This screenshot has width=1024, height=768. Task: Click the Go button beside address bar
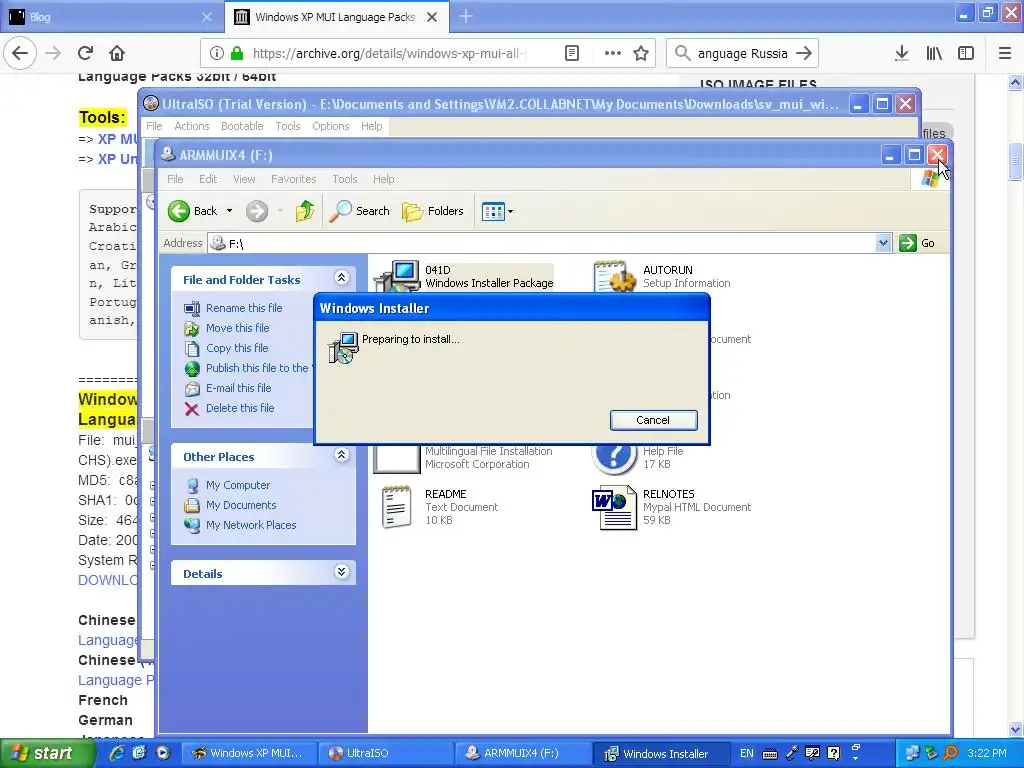click(x=918, y=243)
